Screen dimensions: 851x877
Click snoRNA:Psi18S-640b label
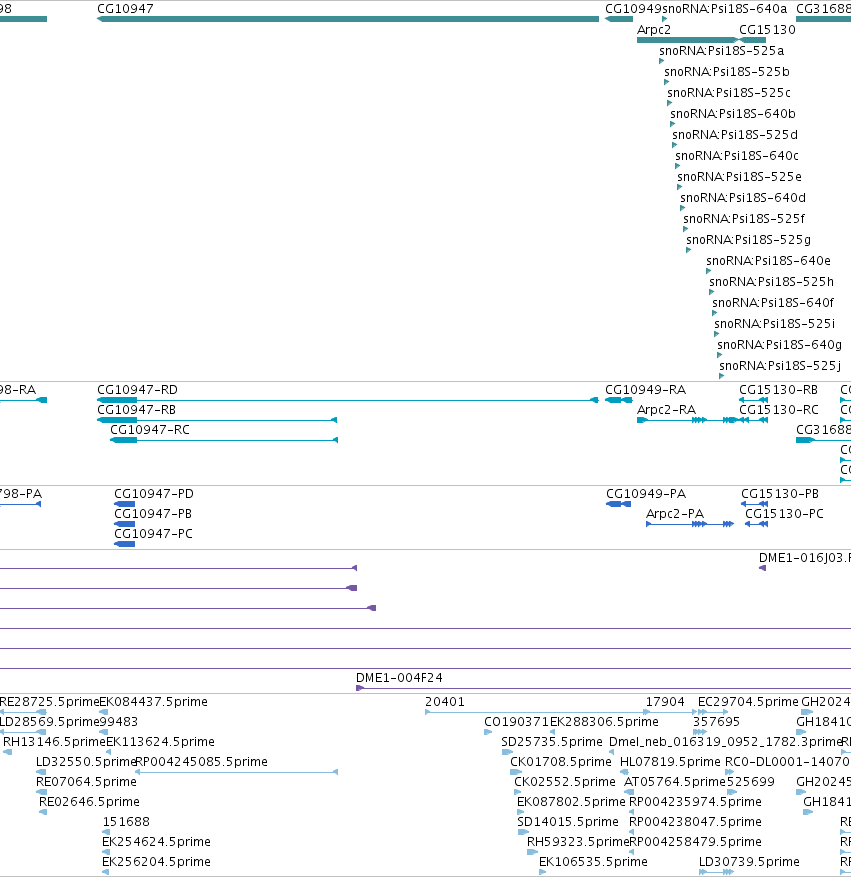[733, 114]
